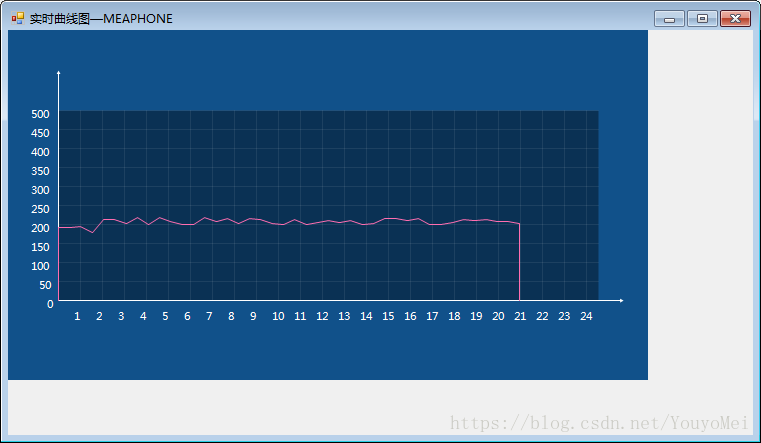Maximize the 实时曲线图 window

702,19
